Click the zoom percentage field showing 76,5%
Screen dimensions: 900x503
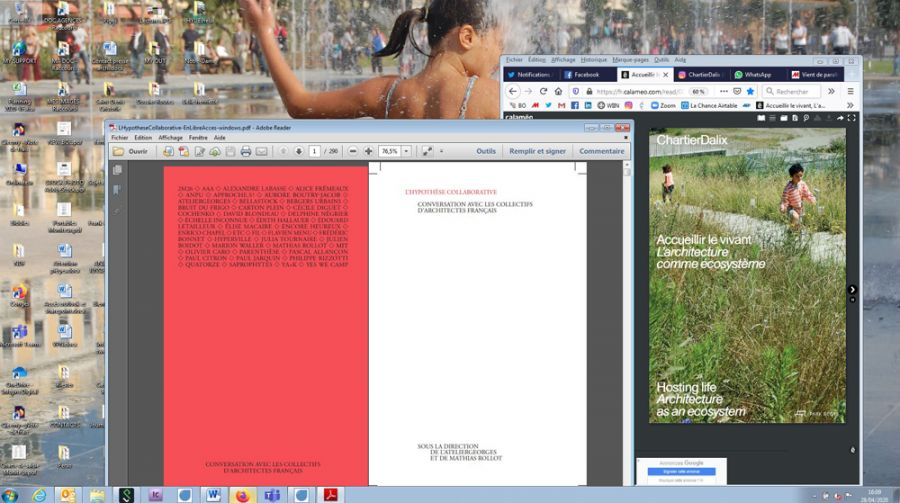coord(390,151)
